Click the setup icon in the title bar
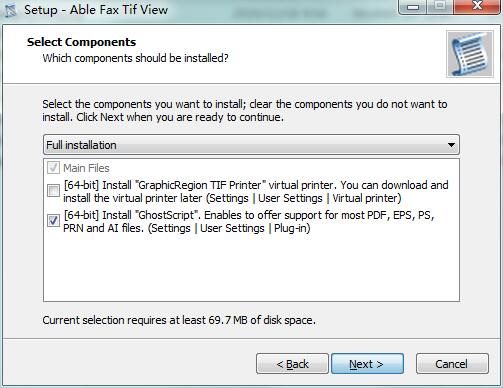 pos(10,10)
